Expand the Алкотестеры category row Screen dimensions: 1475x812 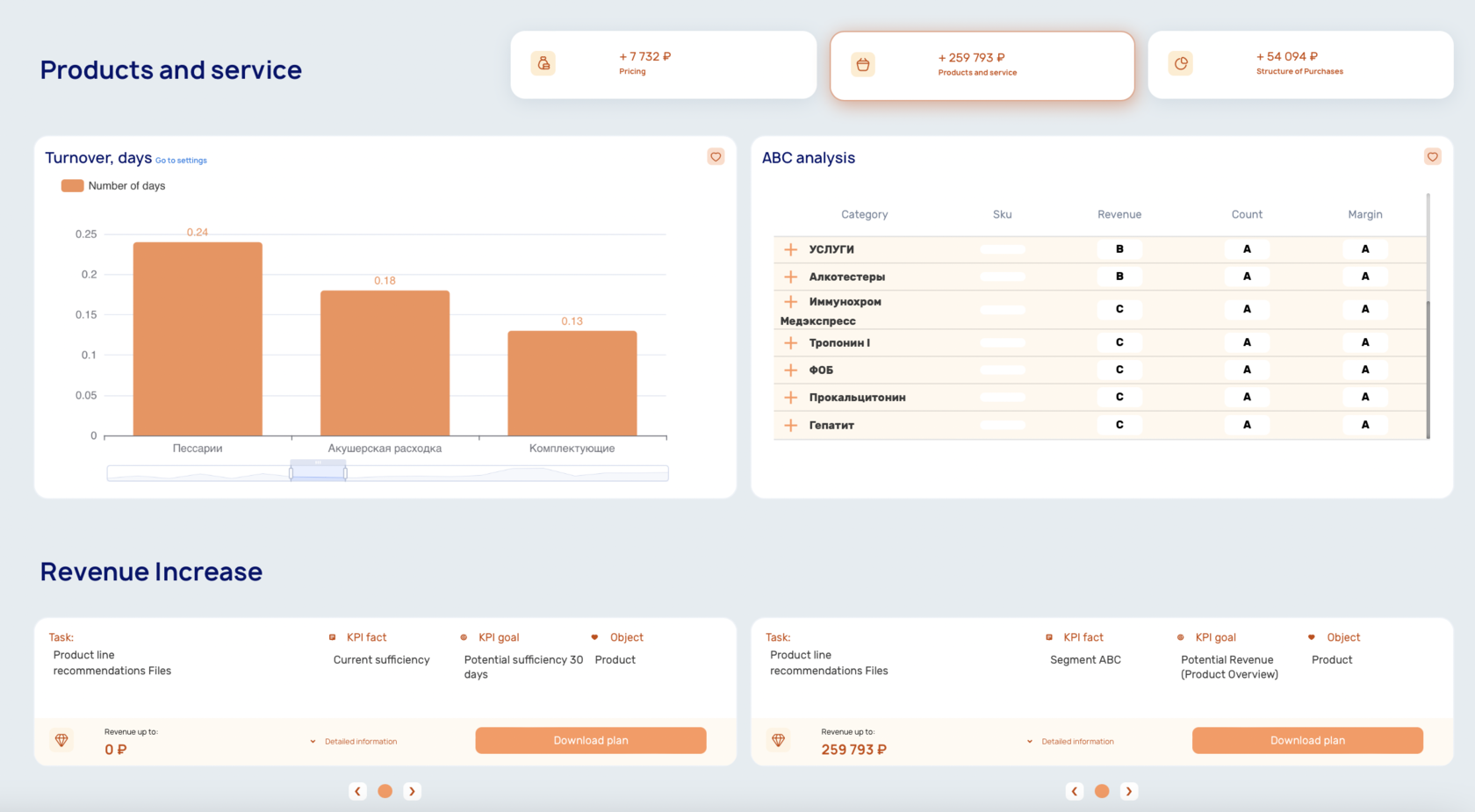(x=790, y=277)
